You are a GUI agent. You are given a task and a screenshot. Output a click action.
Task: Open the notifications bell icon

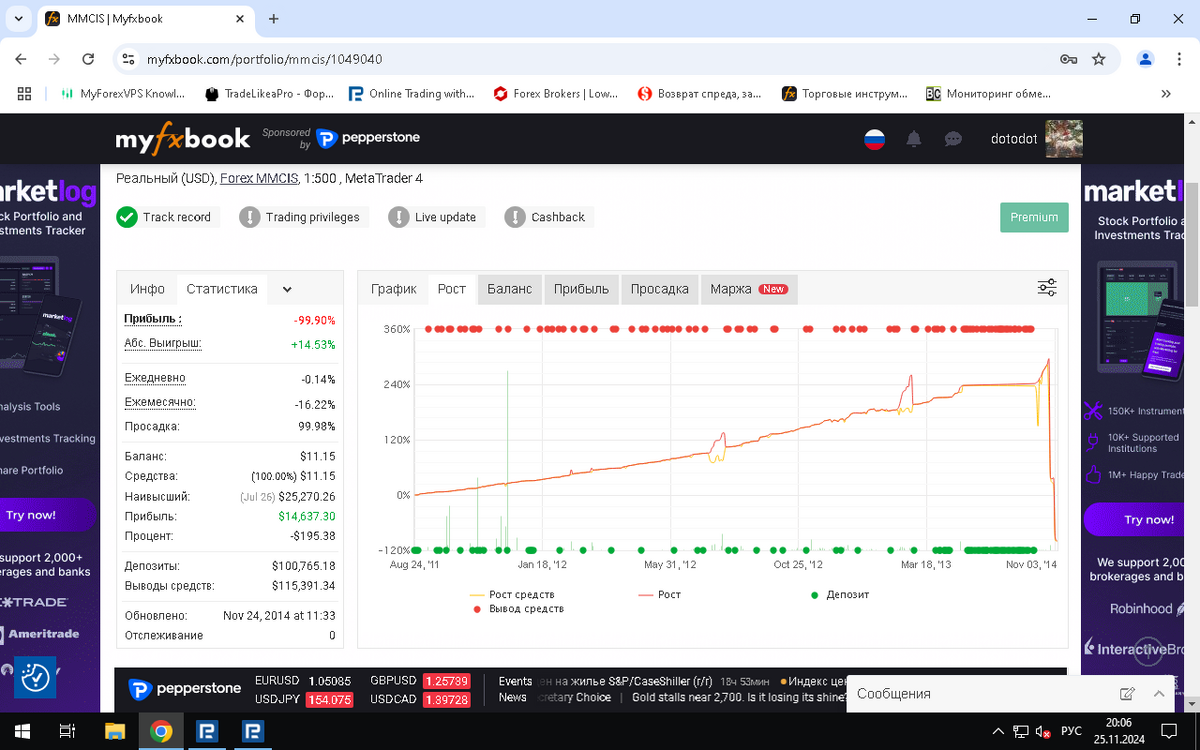[x=913, y=139]
